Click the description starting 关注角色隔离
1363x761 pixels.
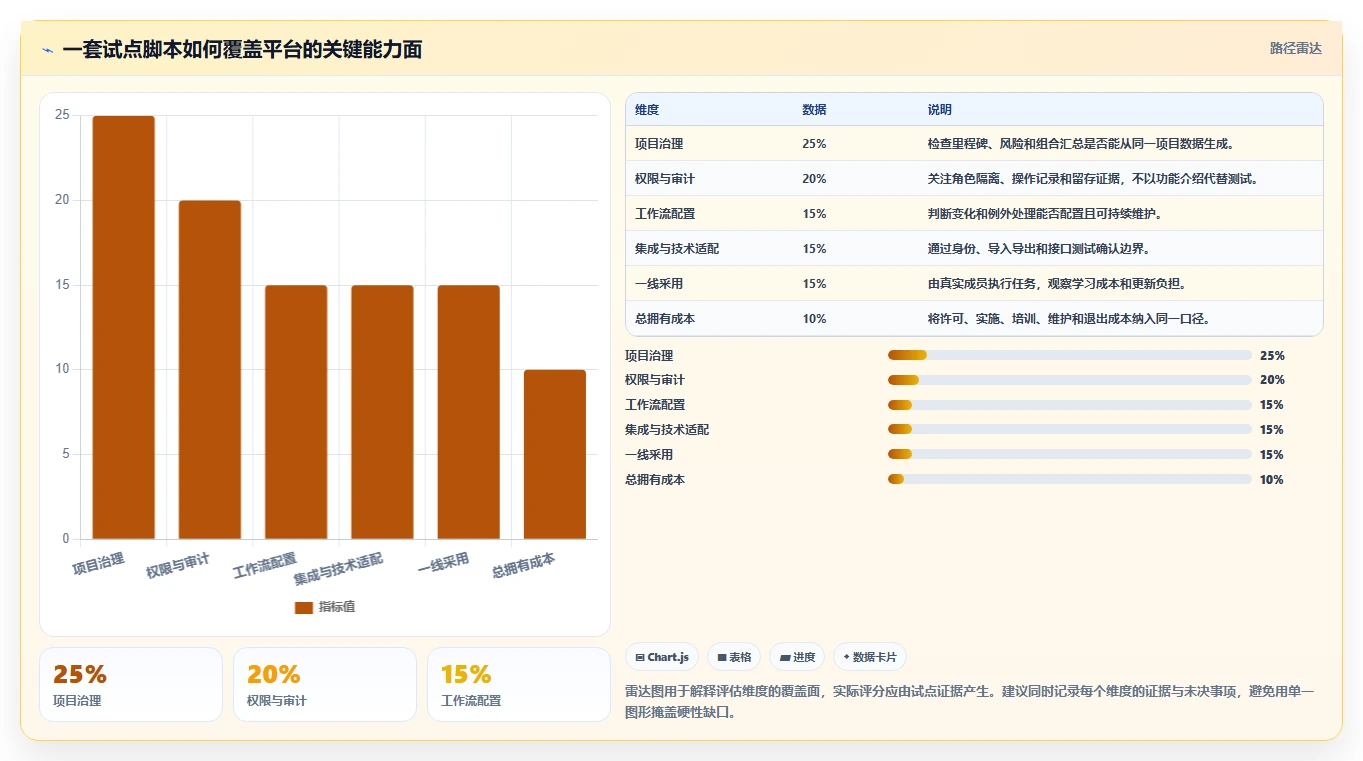point(1092,179)
